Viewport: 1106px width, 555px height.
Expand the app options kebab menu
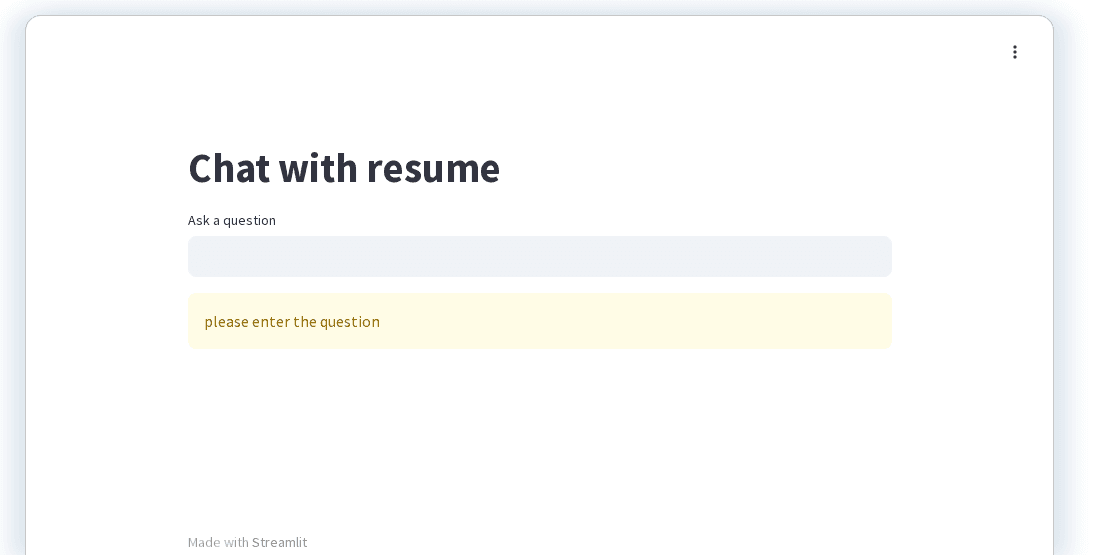1015,52
